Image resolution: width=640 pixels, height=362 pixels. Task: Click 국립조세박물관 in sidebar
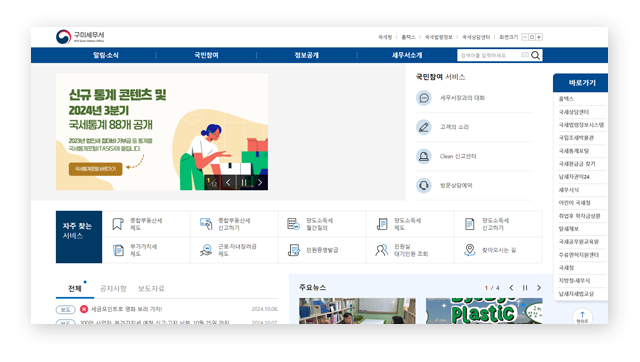point(576,138)
